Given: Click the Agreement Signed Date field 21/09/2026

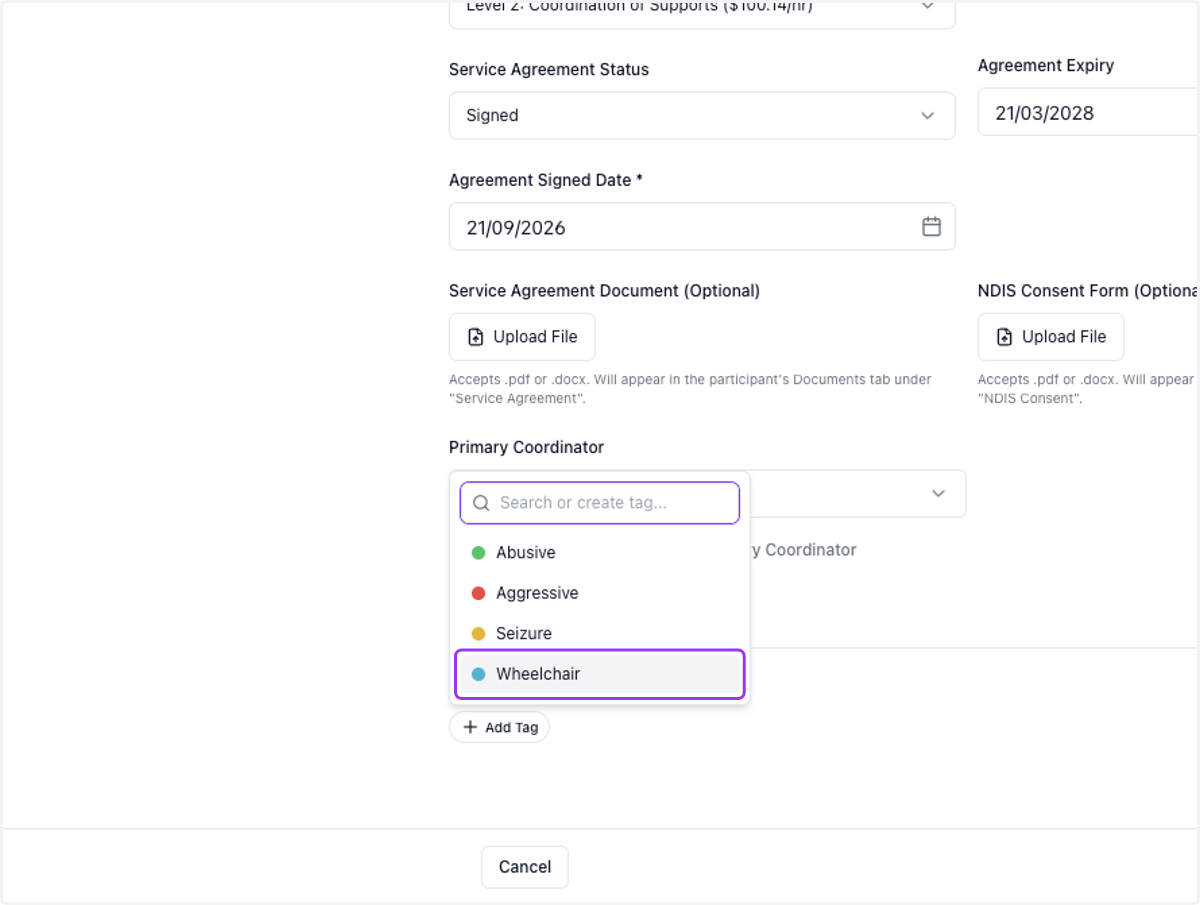Looking at the screenshot, I should click(702, 227).
